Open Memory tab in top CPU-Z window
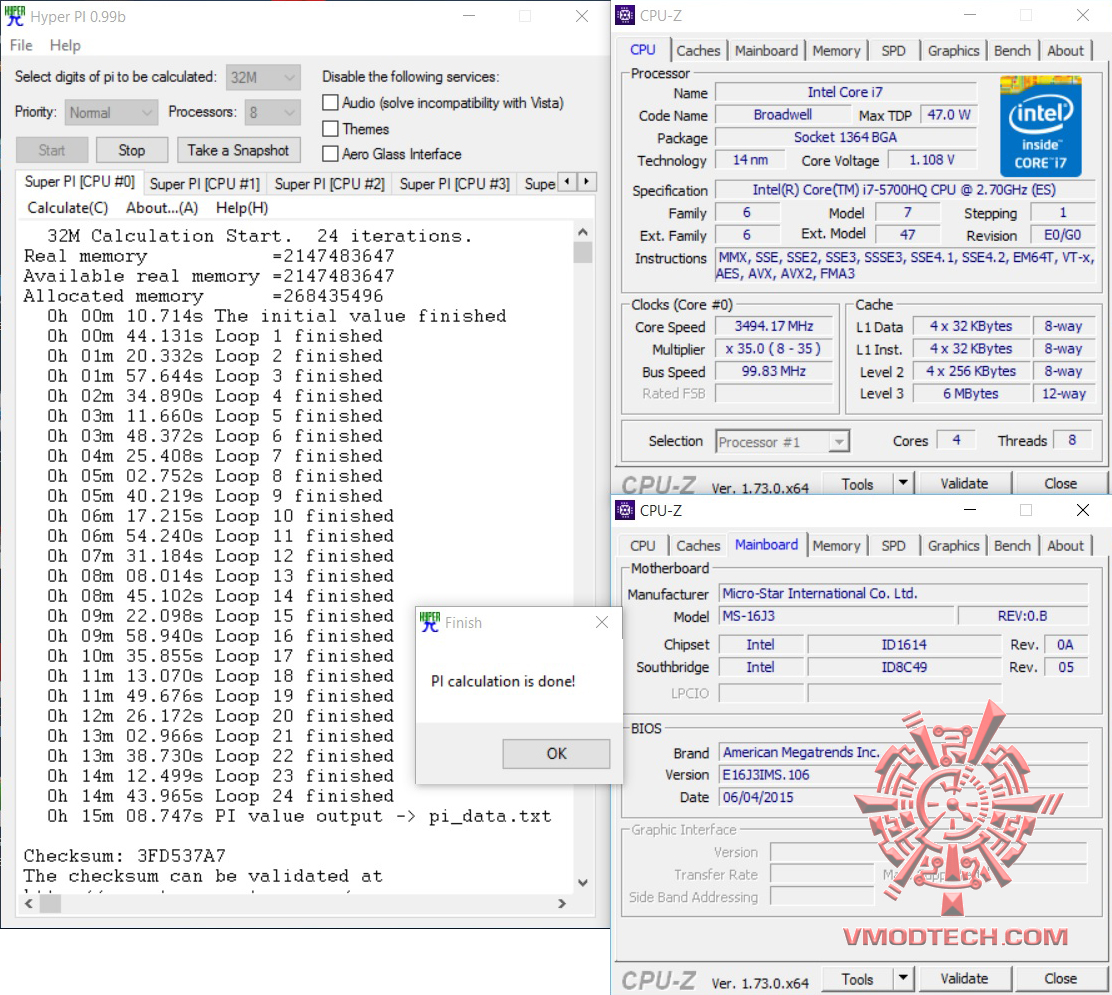 836,50
